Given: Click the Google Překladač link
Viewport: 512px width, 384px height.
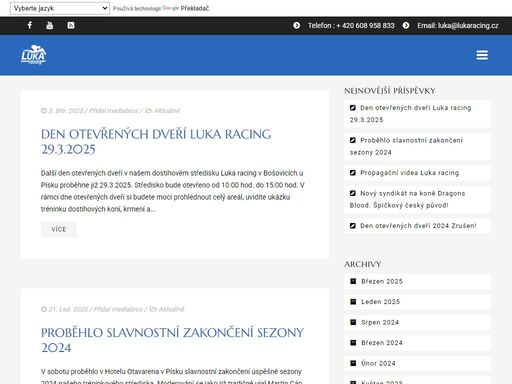Looking at the screenshot, I should pyautogui.click(x=187, y=8).
